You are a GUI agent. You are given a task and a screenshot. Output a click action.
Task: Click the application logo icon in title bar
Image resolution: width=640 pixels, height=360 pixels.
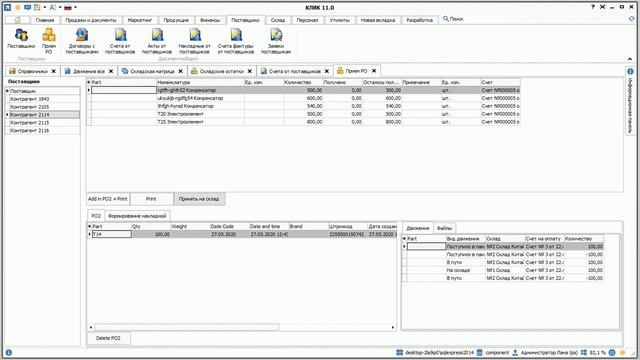point(7,7)
